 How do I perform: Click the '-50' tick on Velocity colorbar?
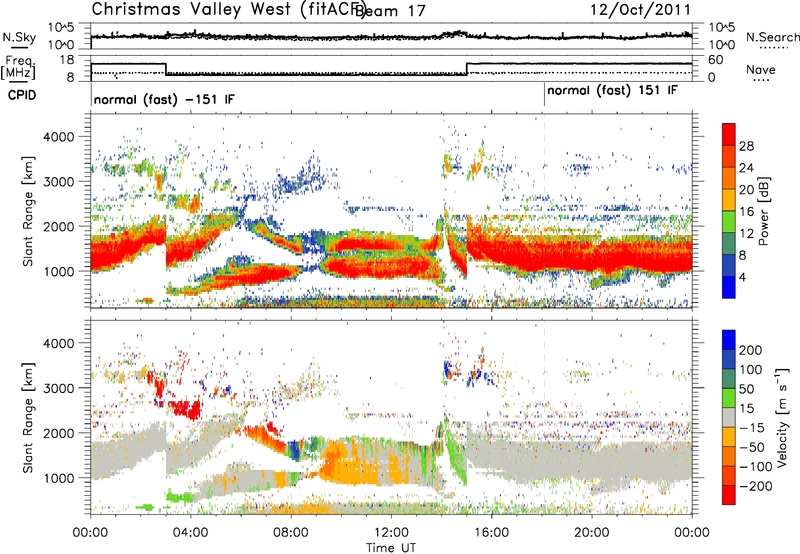[752, 447]
